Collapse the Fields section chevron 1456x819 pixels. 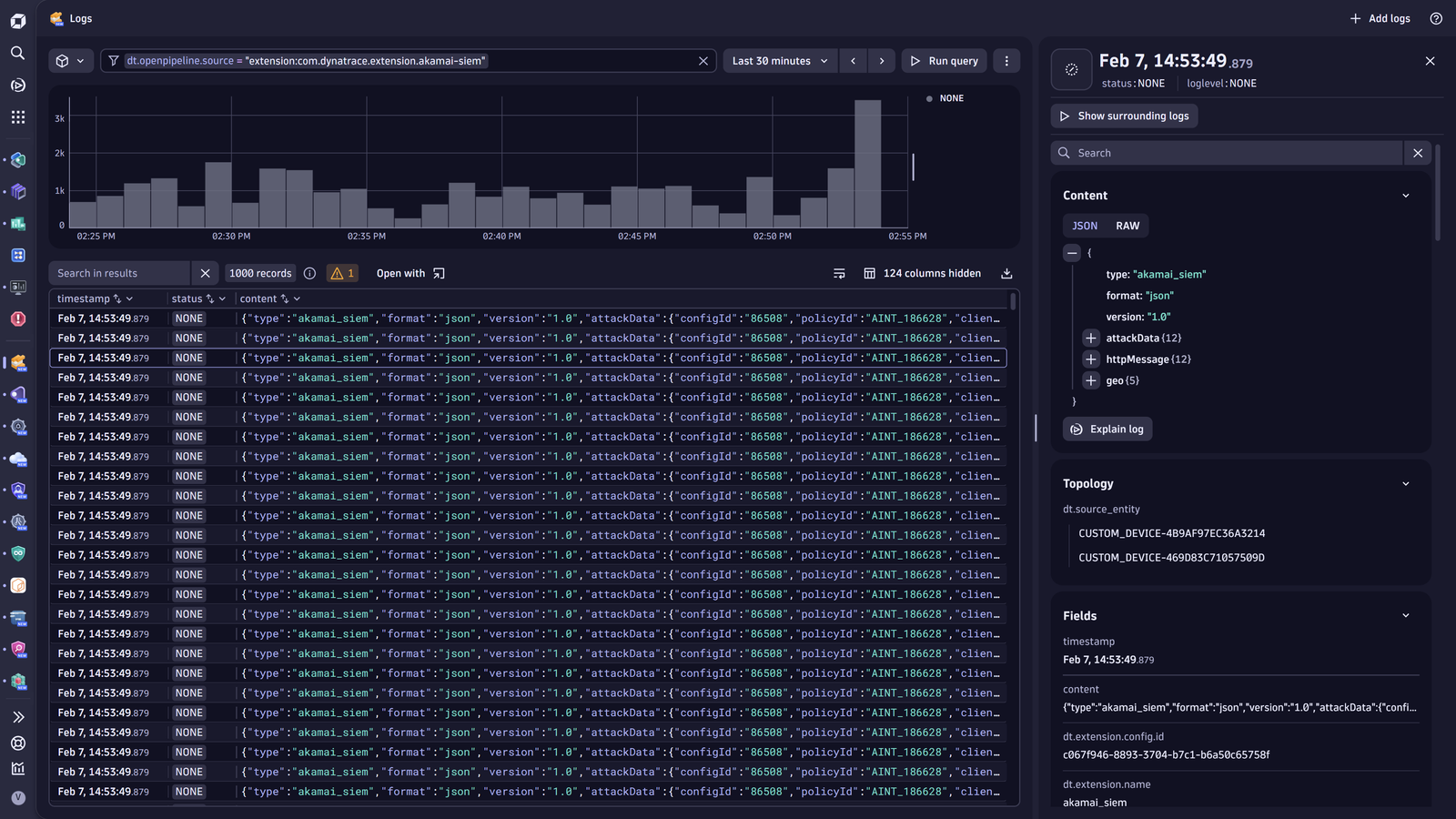[x=1406, y=616]
